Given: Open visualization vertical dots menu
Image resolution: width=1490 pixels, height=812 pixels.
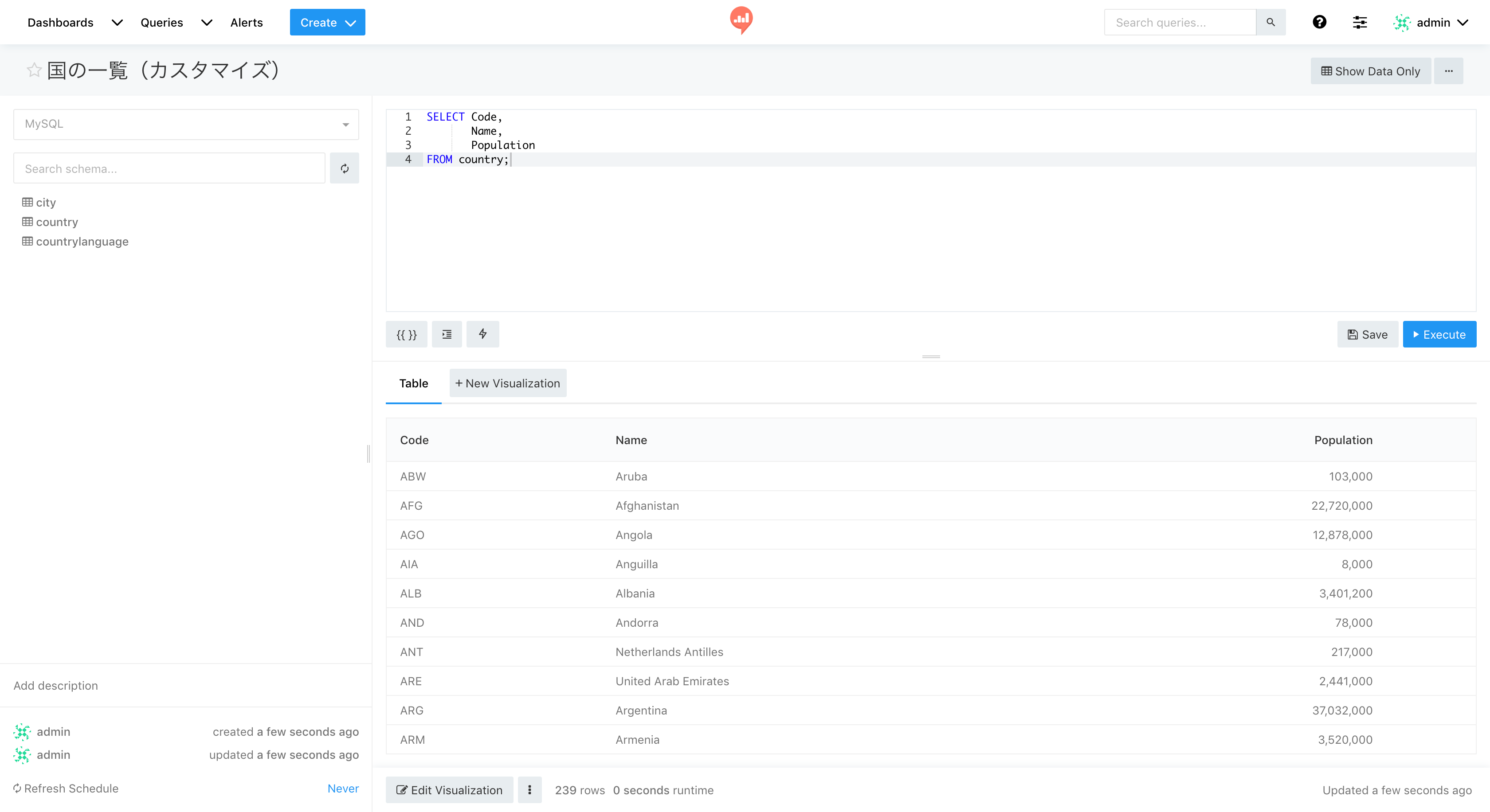Looking at the screenshot, I should (529, 789).
